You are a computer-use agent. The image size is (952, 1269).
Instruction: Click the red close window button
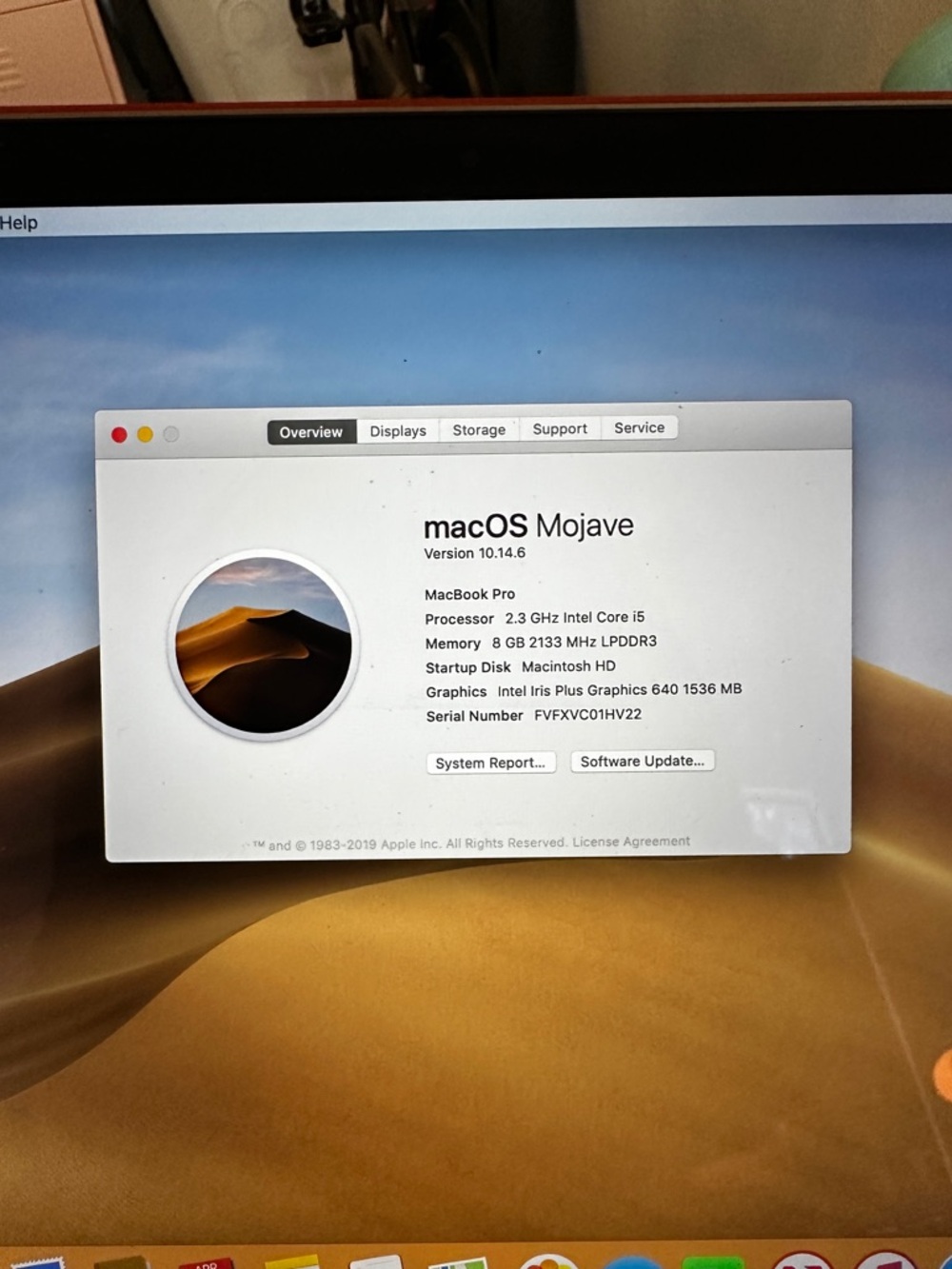[119, 435]
